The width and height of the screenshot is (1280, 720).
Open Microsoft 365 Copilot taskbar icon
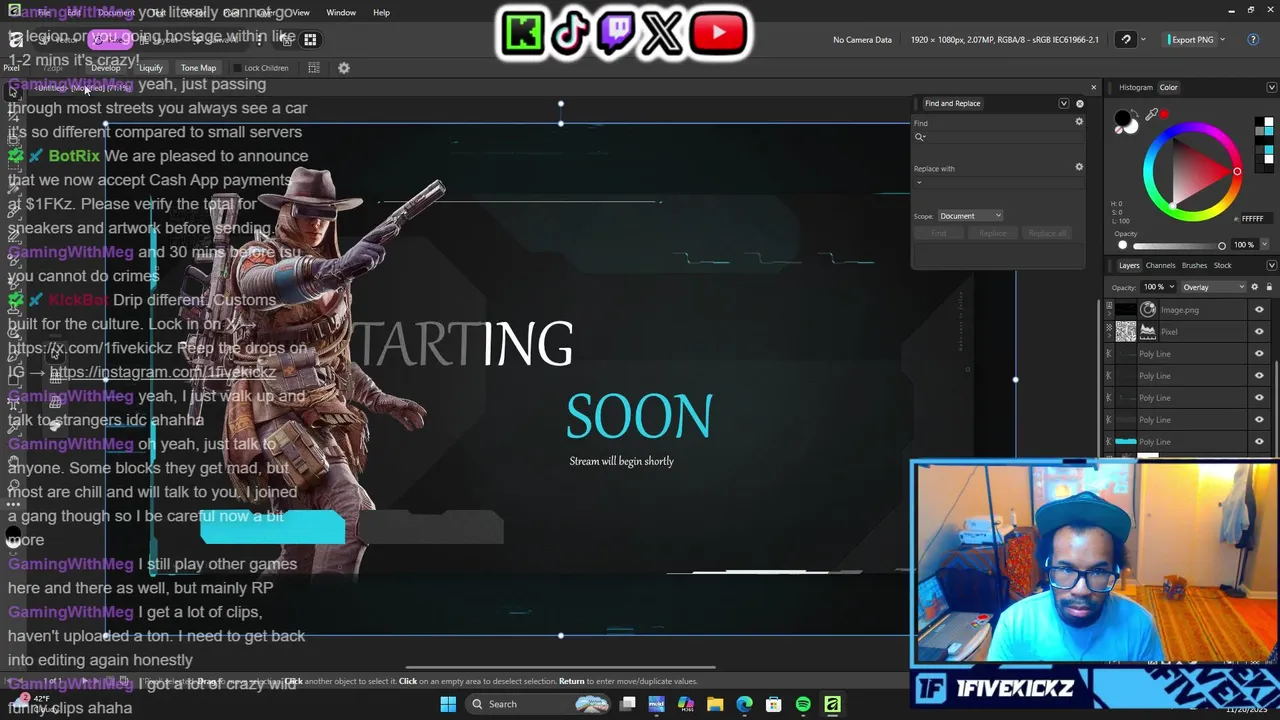pyautogui.click(x=686, y=704)
